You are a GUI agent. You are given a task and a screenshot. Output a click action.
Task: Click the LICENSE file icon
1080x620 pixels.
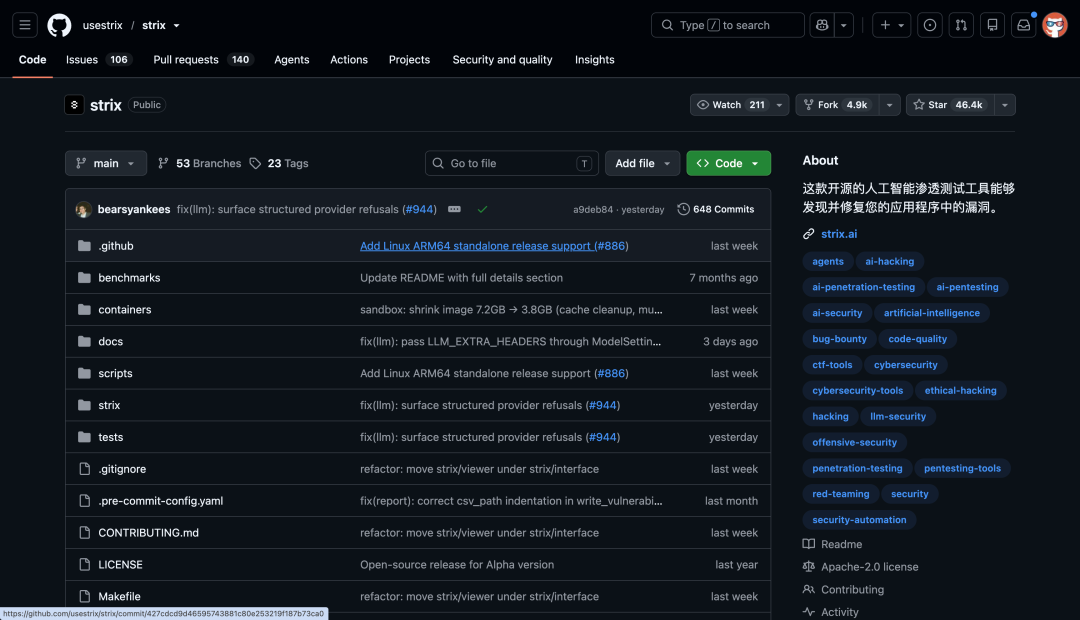[84, 564]
